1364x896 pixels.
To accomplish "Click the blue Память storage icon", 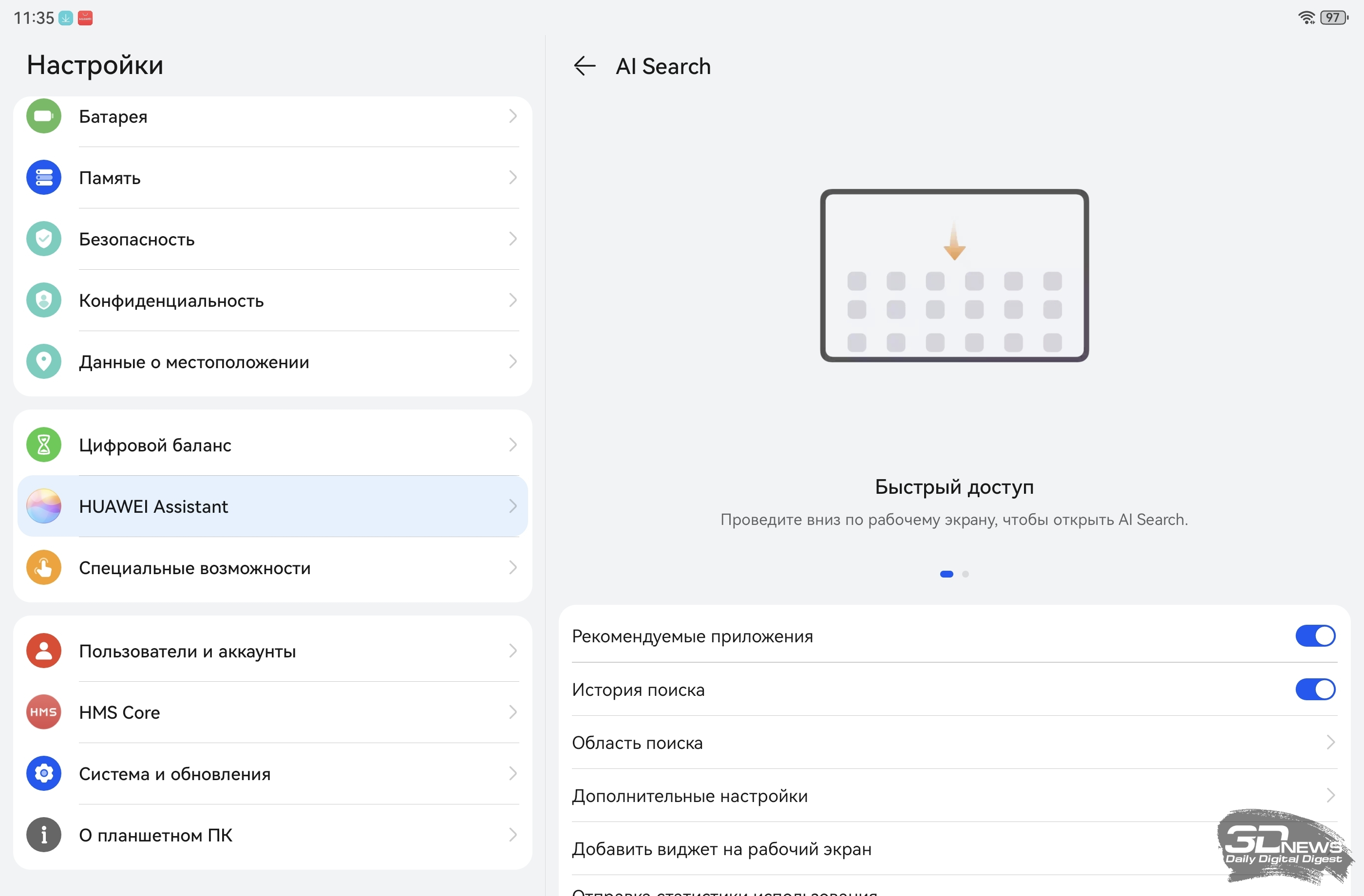I will click(x=43, y=178).
